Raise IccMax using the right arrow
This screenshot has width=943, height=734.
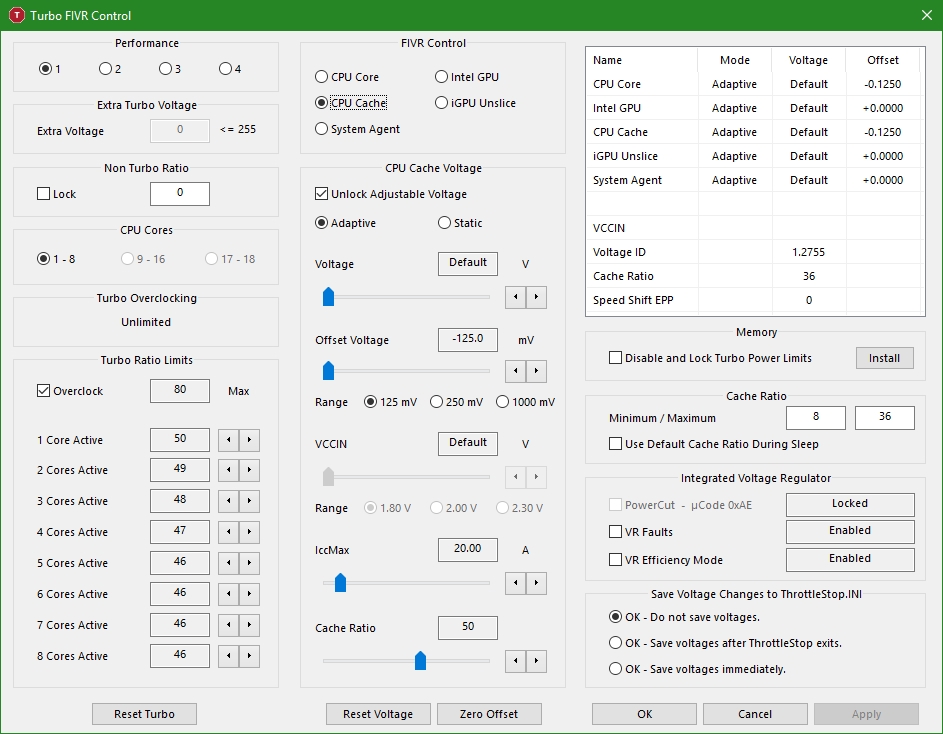click(x=536, y=583)
